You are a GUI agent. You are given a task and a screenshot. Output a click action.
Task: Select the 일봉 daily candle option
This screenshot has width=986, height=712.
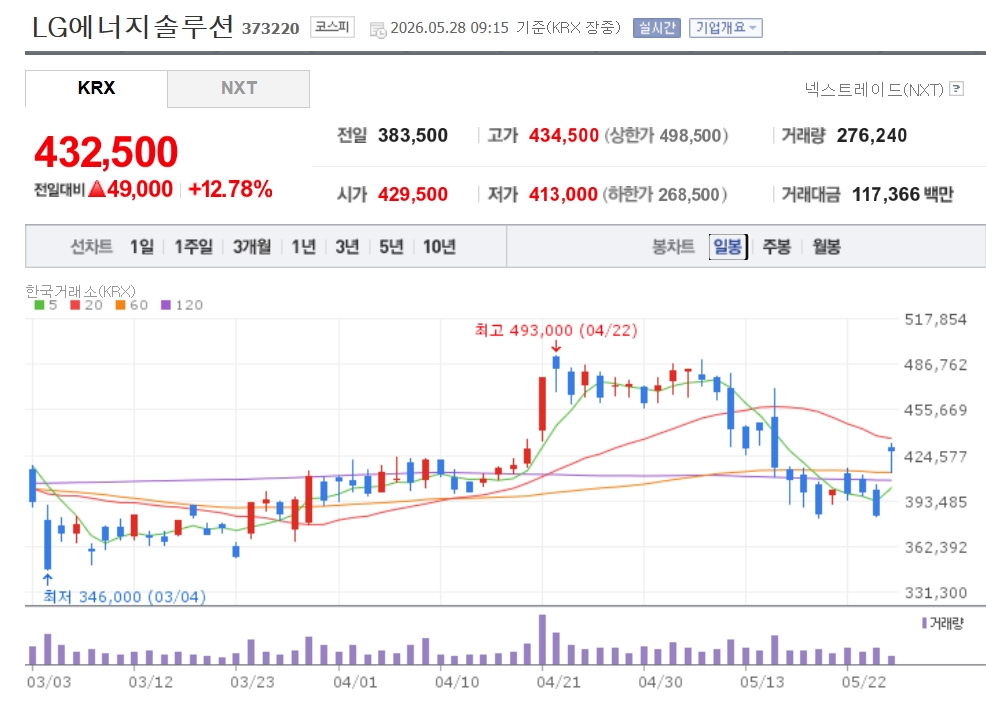728,247
